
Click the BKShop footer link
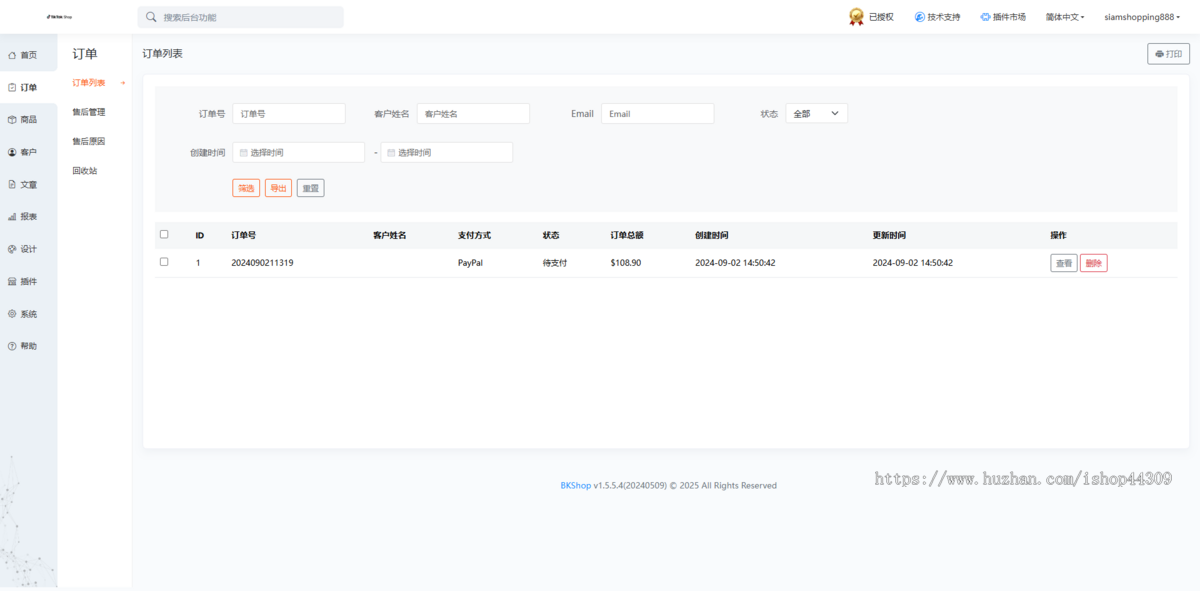(575, 486)
